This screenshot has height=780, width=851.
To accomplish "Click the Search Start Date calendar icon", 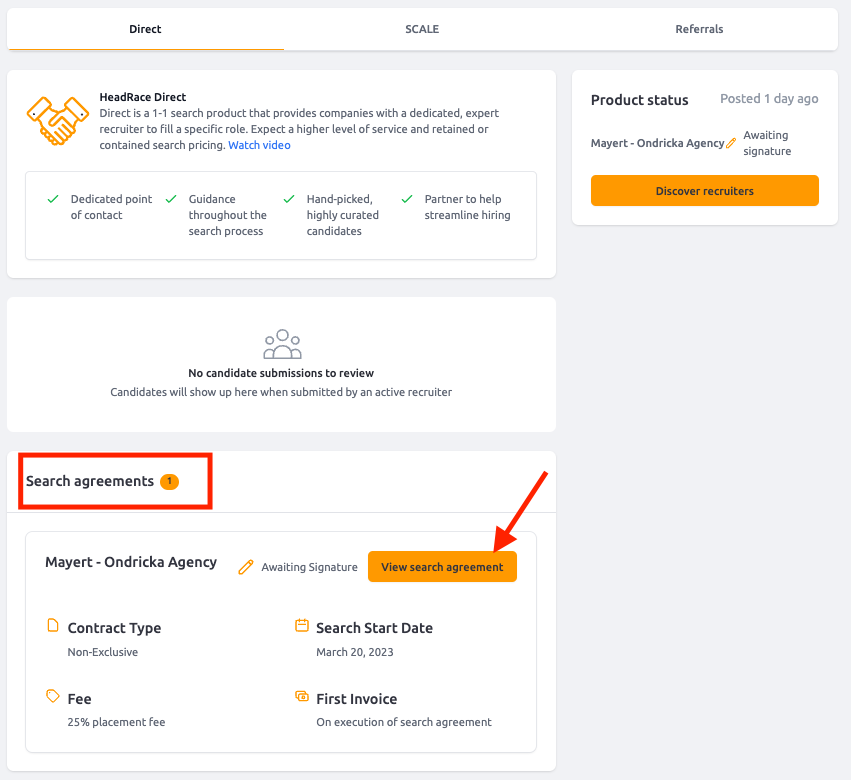I will [x=302, y=625].
